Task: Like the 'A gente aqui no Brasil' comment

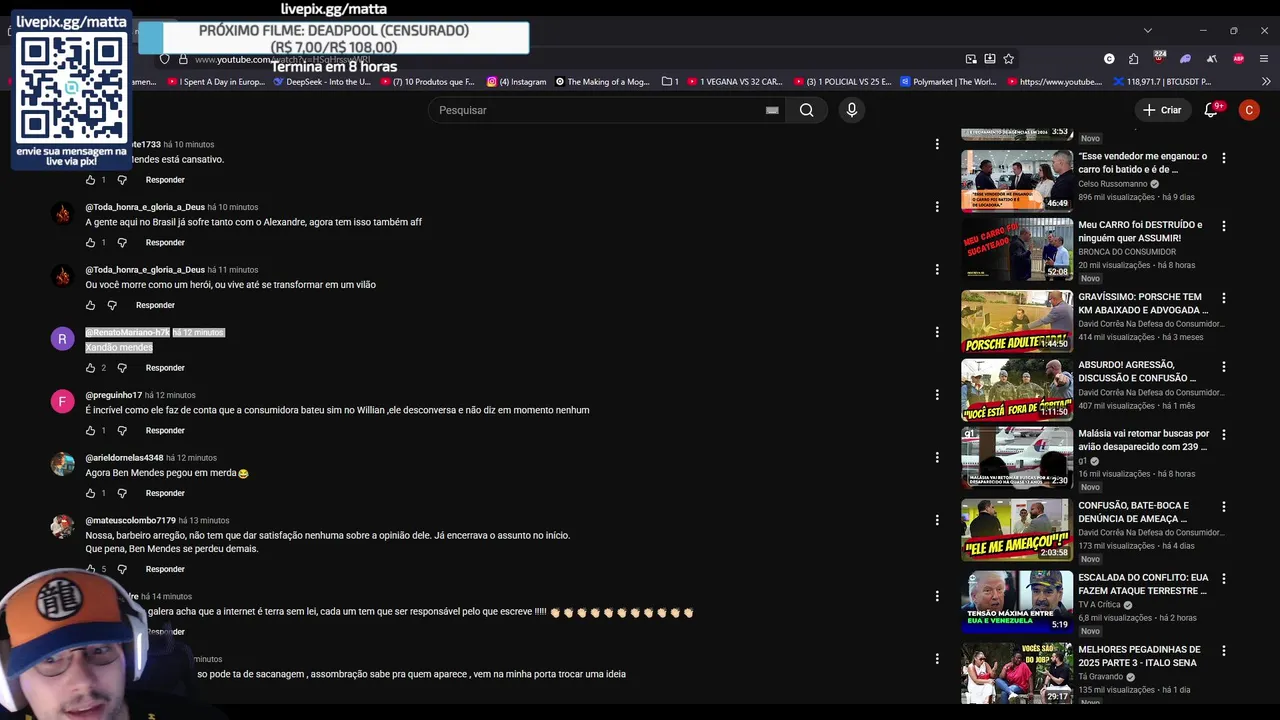Action: tap(90, 243)
